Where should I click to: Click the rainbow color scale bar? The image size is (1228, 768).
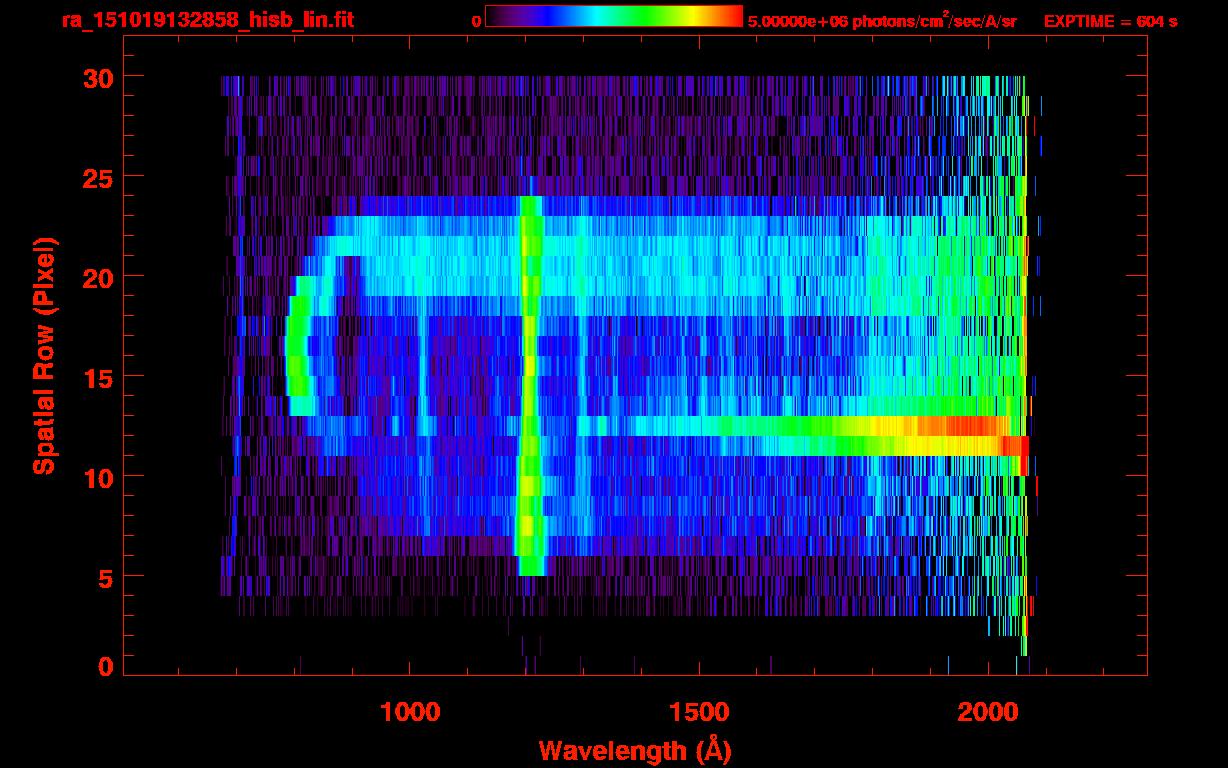point(613,16)
